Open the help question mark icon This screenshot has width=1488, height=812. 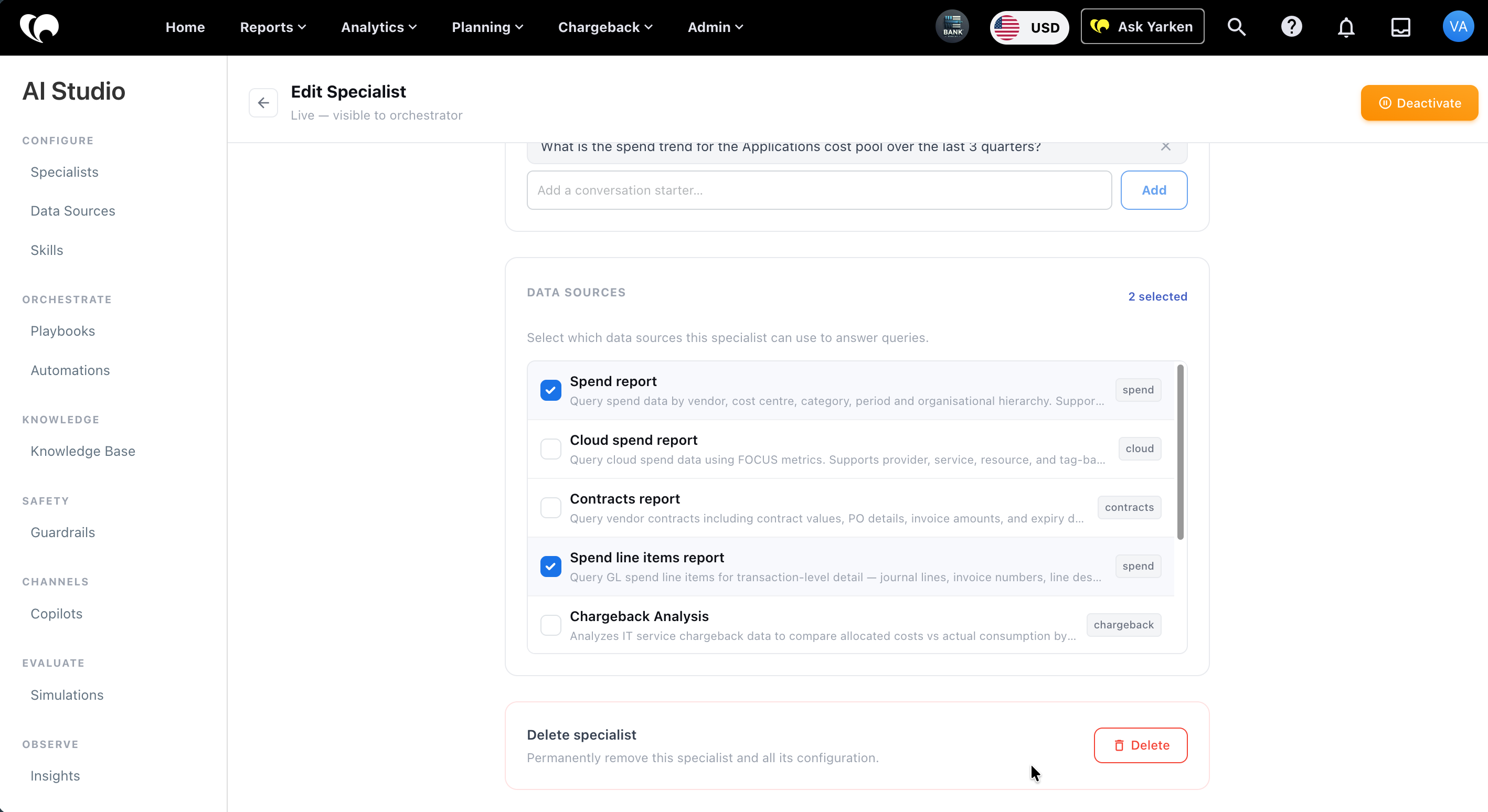[1292, 27]
